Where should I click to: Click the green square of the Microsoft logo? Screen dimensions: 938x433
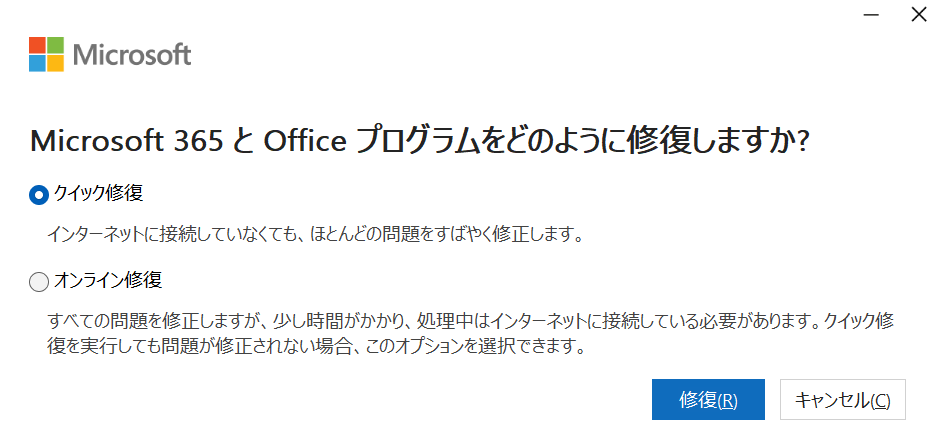pyautogui.click(x=55, y=45)
